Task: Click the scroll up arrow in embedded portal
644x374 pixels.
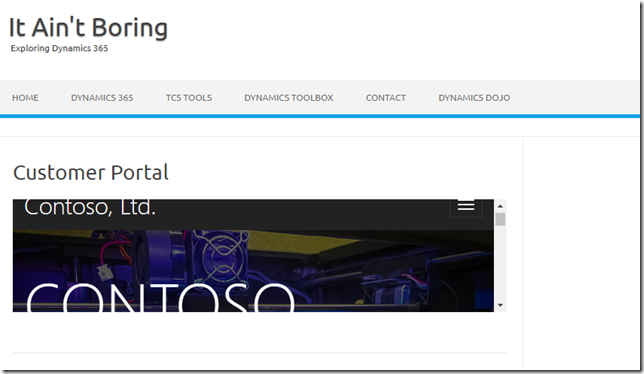Action: [500, 206]
